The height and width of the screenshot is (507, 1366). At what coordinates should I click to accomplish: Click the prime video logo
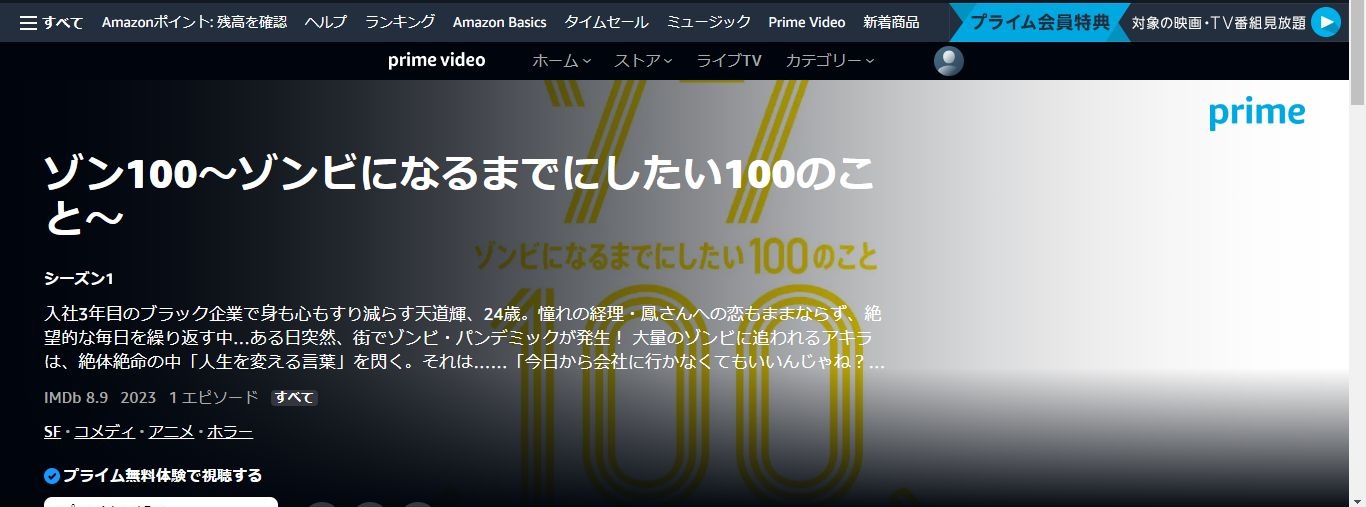[436, 60]
